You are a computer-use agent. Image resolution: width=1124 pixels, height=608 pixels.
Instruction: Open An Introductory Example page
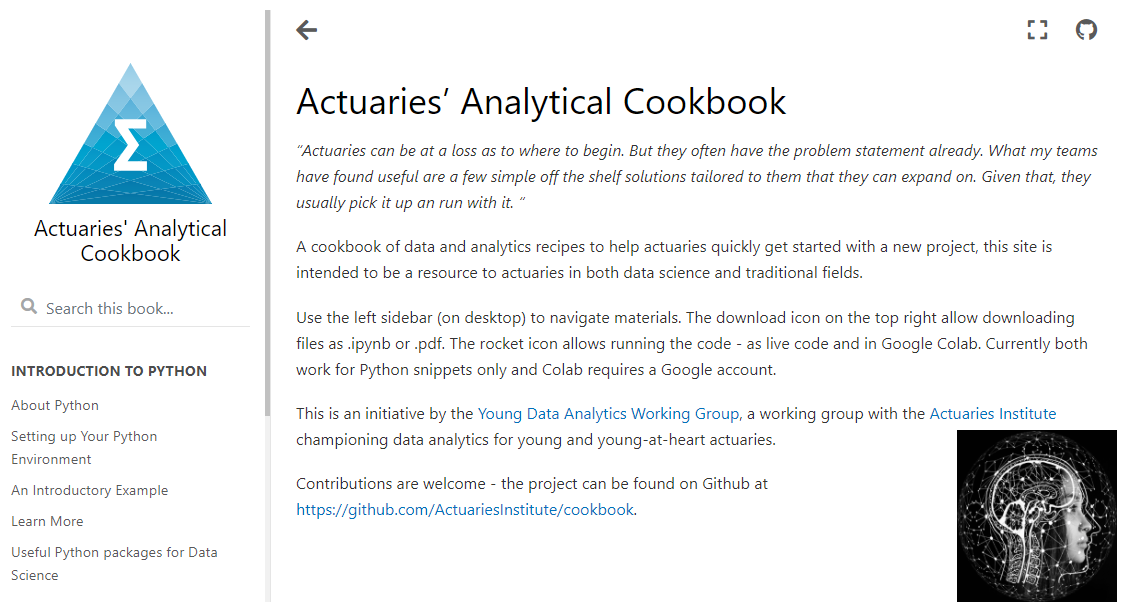click(89, 490)
